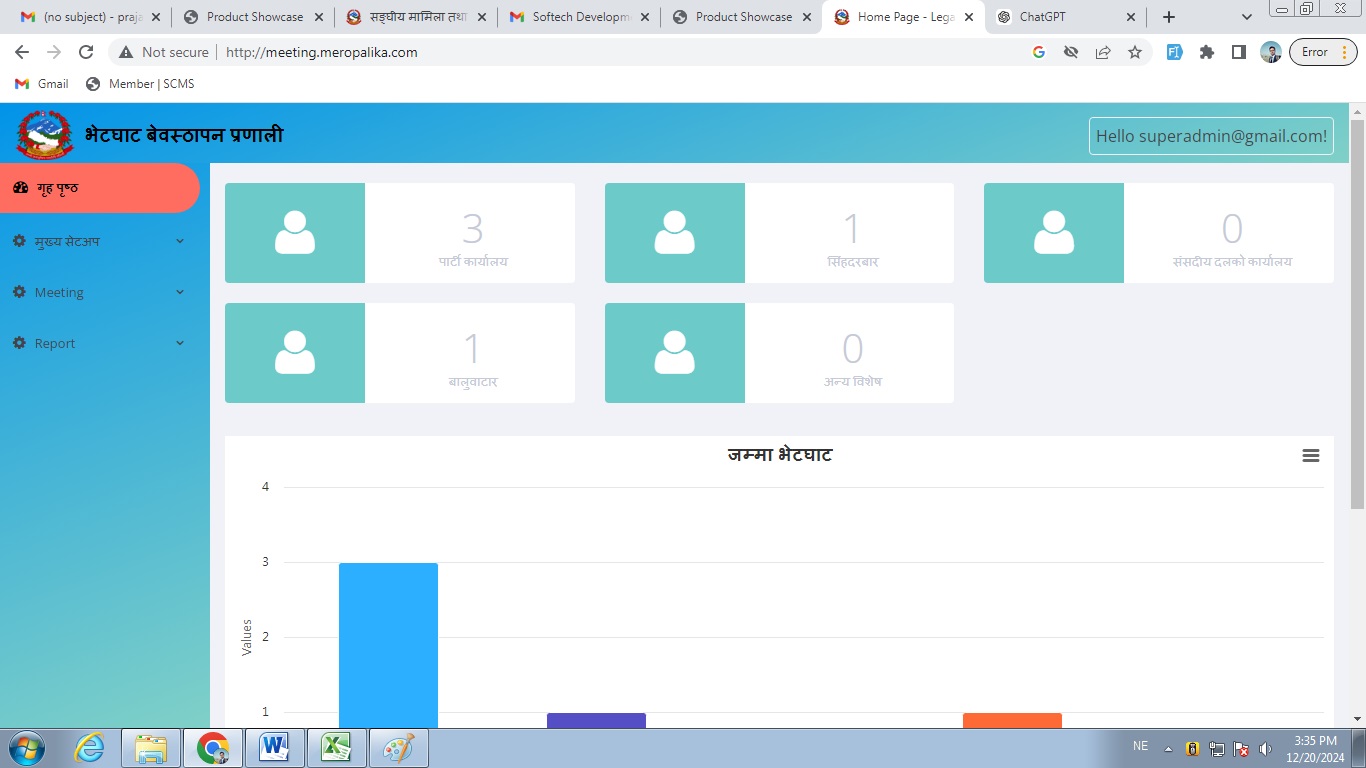Click the user icon on सिंहदरबार card
1366x768 pixels.
[x=674, y=233]
